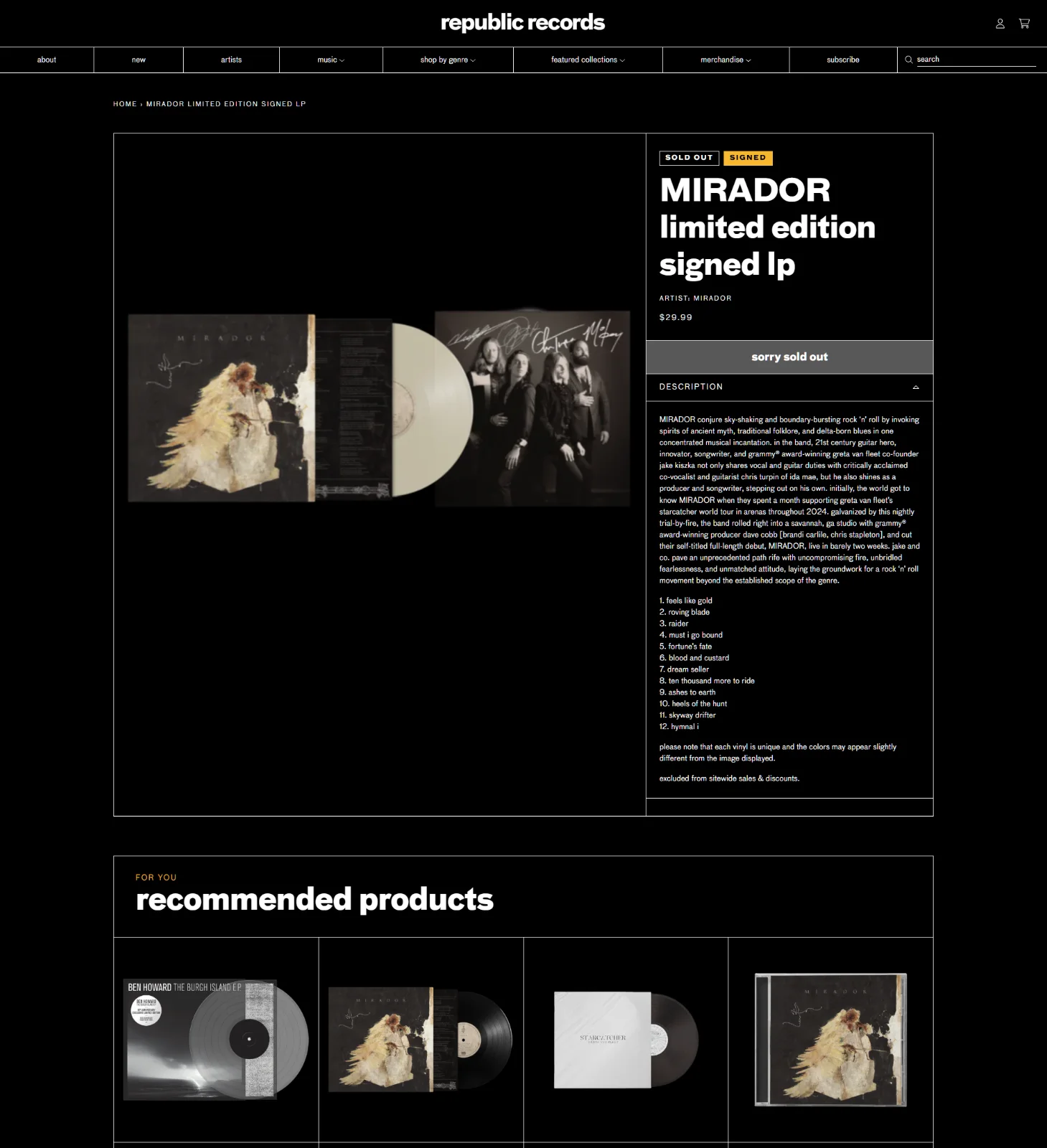
Task: Click the SIGNED badge
Action: pyautogui.click(x=748, y=158)
